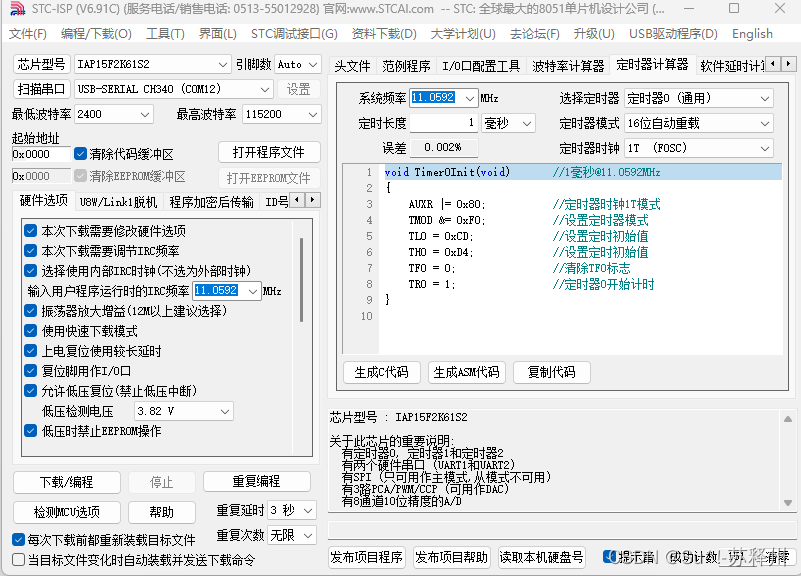The height and width of the screenshot is (576, 801).
Task: Open IRC frequency 11.0592 dropdown in hardware options
Action: point(227,291)
